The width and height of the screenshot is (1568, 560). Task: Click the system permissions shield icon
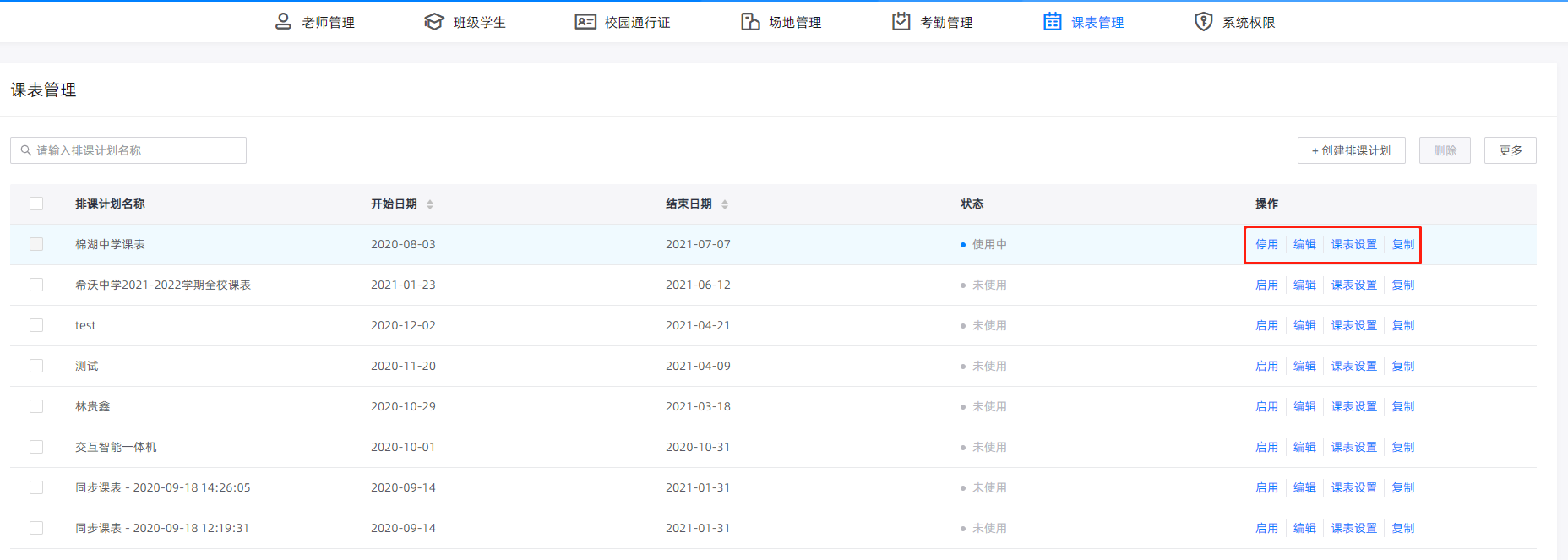(x=1204, y=21)
